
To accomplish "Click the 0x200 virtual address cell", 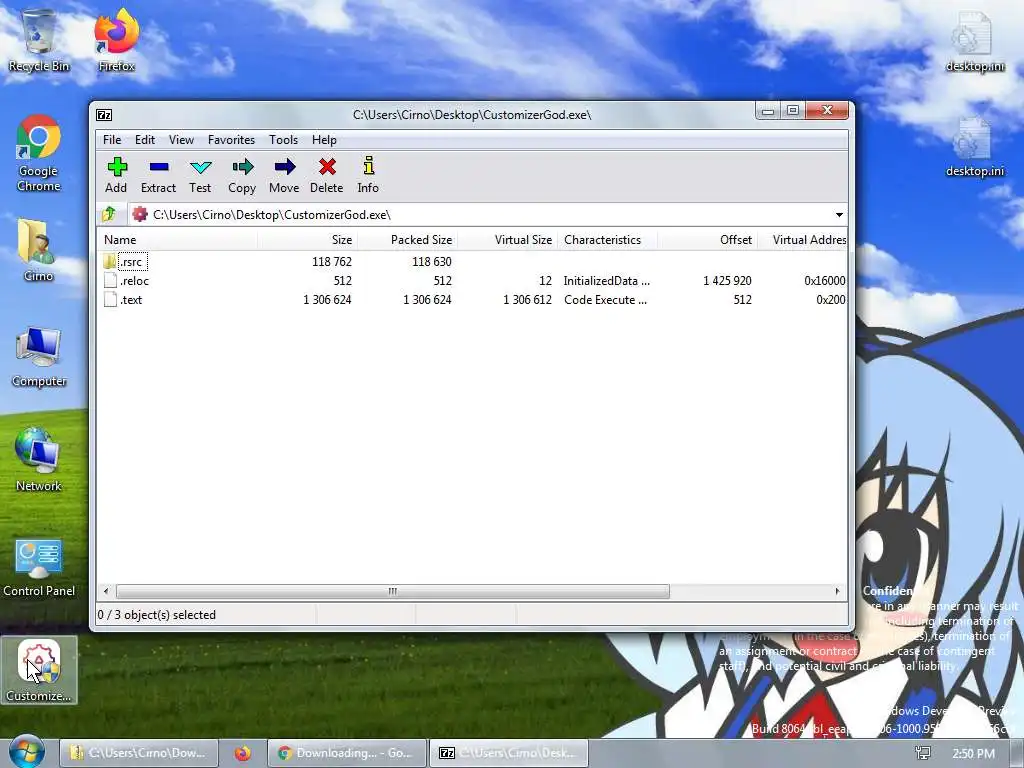I will 831,300.
